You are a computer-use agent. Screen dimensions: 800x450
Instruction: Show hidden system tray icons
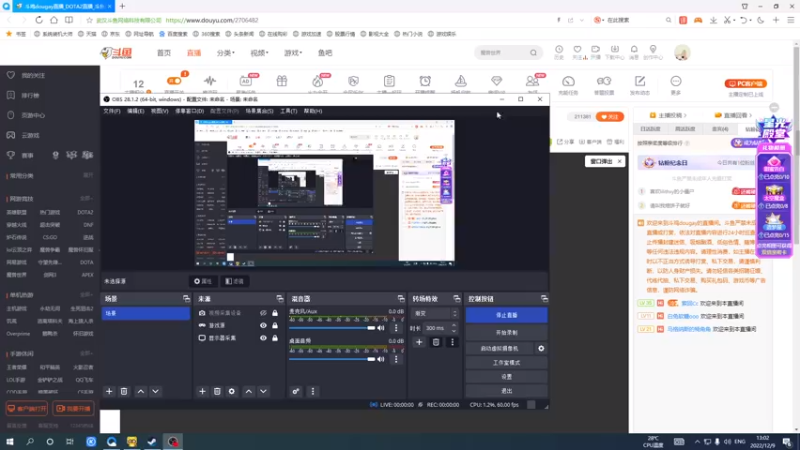tap(697, 442)
